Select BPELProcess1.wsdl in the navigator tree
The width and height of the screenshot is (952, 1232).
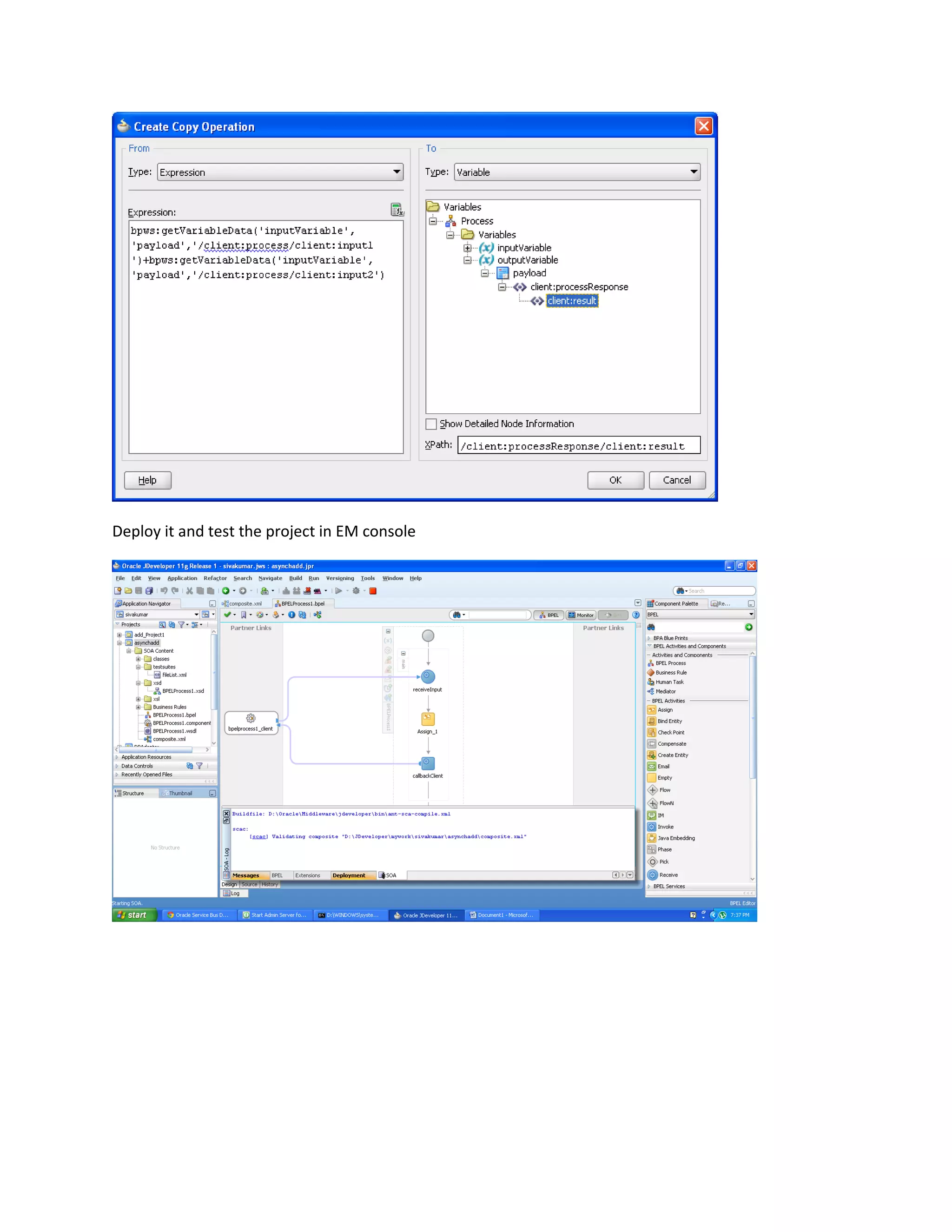click(174, 730)
